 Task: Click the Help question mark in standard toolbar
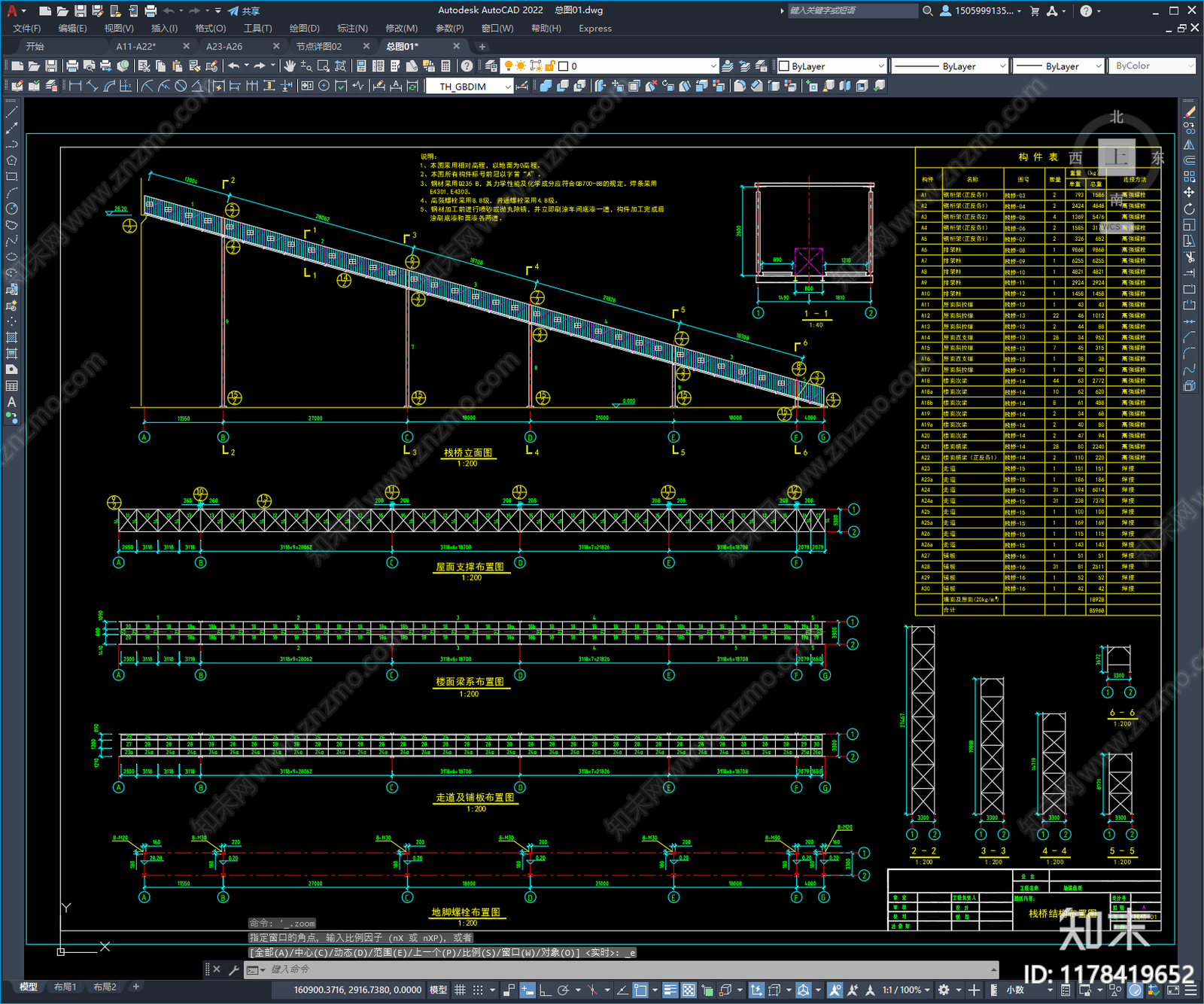467,66
